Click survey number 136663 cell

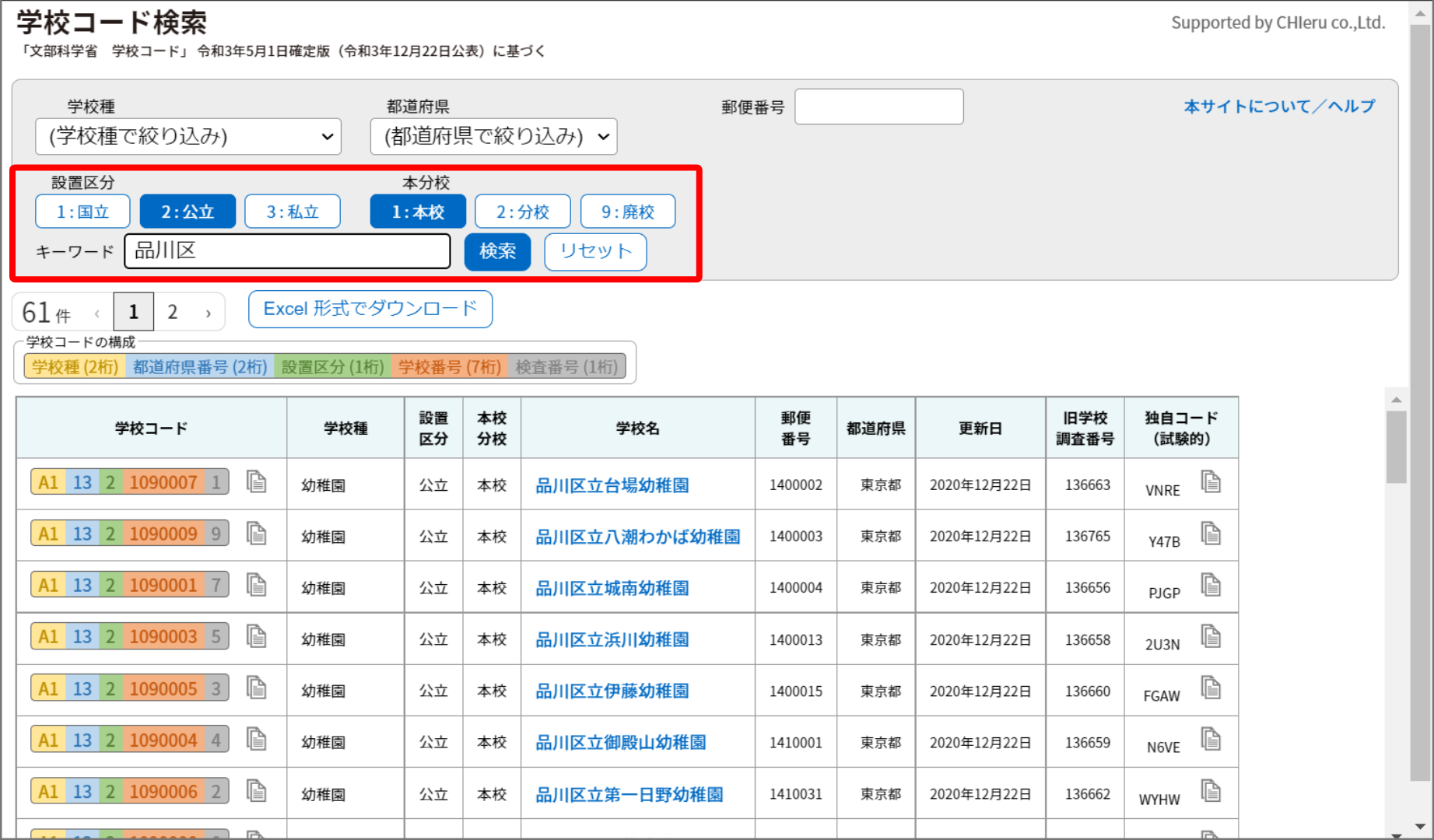tap(1088, 485)
